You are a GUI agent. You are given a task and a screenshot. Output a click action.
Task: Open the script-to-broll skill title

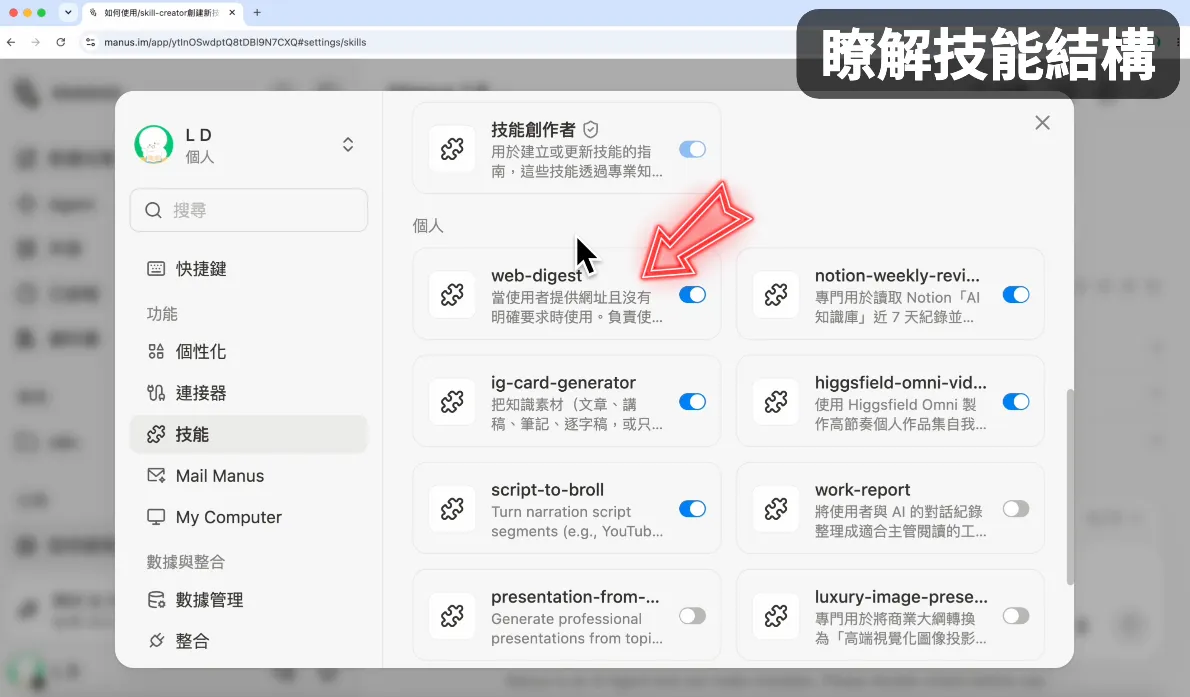pyautogui.click(x=547, y=490)
